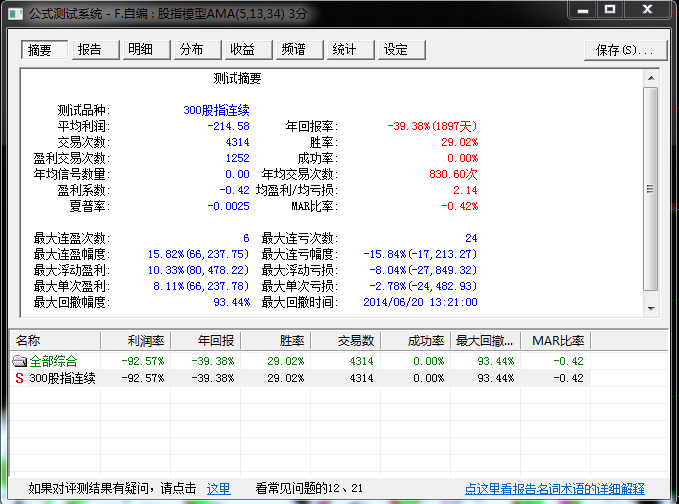Image resolution: width=679 pixels, height=504 pixels.
Task: Close the 公式测试系统 window
Action: pos(648,10)
